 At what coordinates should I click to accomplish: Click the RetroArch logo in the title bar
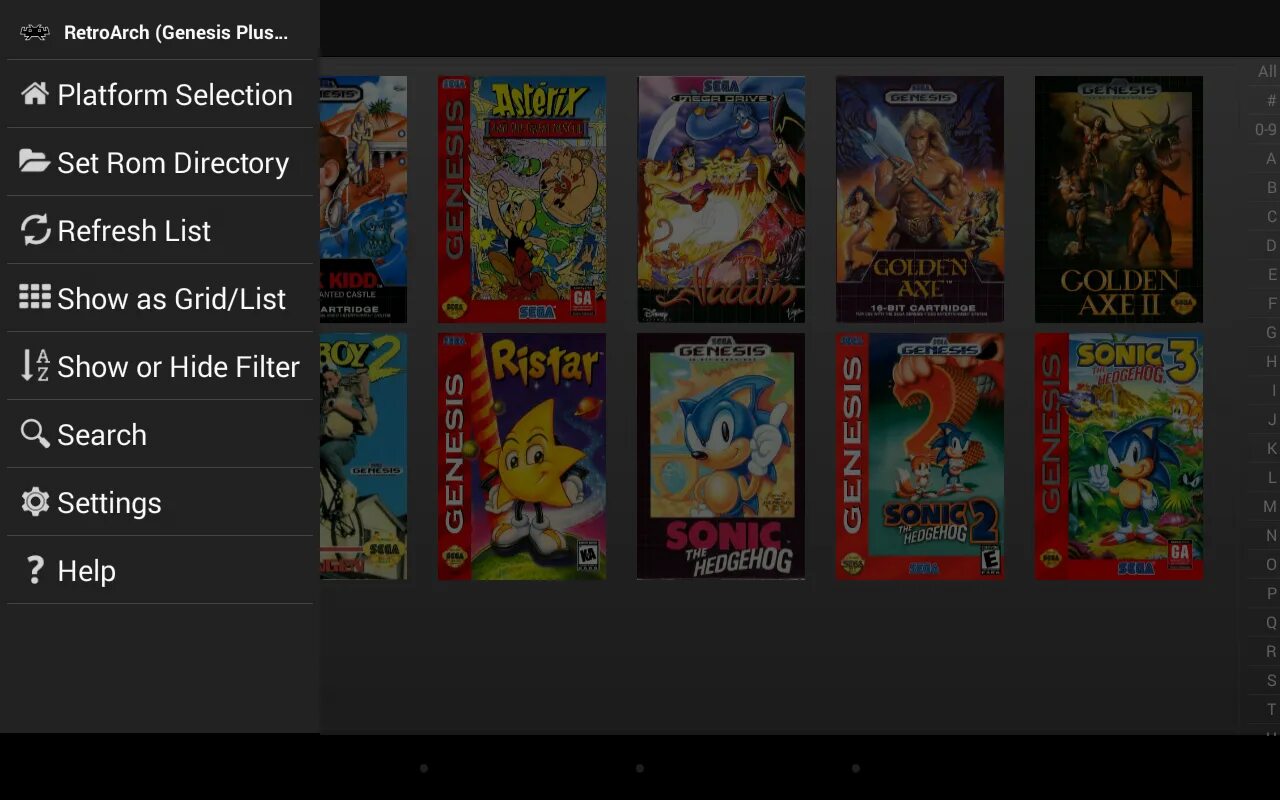click(33, 31)
